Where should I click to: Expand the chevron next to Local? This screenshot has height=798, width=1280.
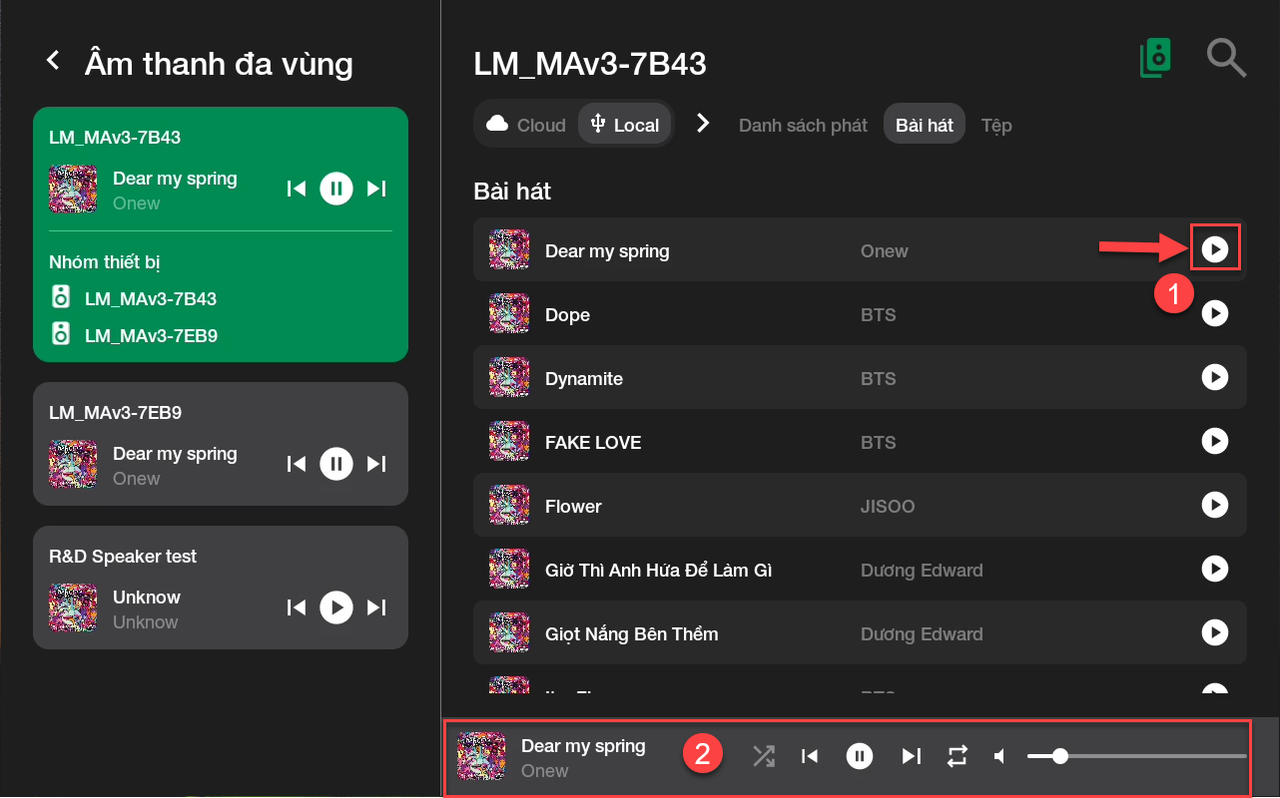point(703,124)
